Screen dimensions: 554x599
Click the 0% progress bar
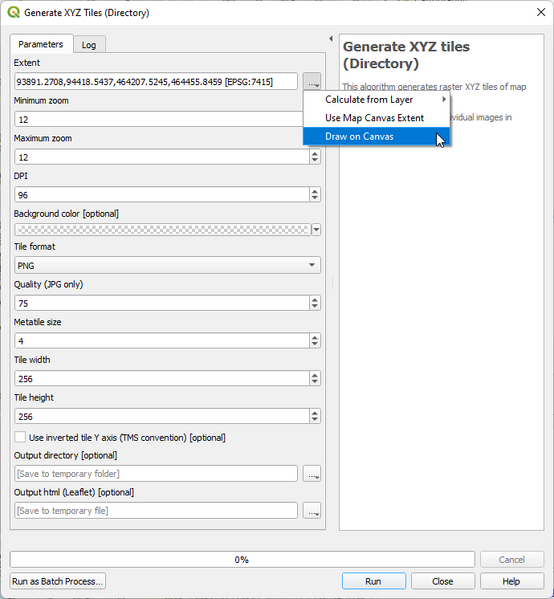pos(242,559)
